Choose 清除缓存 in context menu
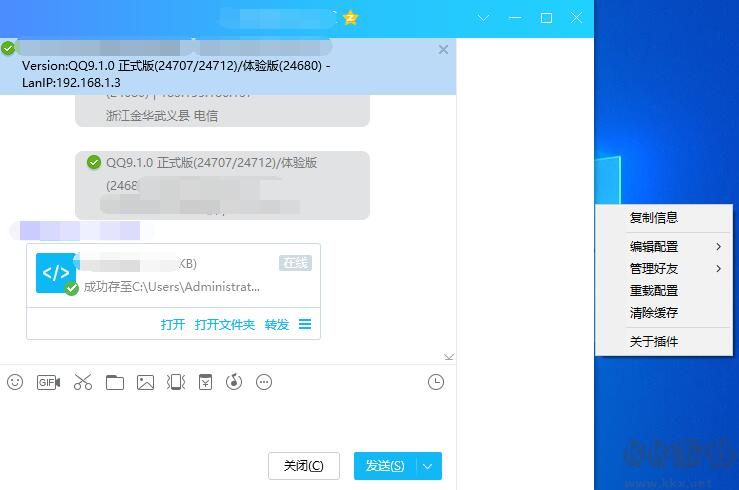The height and width of the screenshot is (490, 739). (x=664, y=313)
